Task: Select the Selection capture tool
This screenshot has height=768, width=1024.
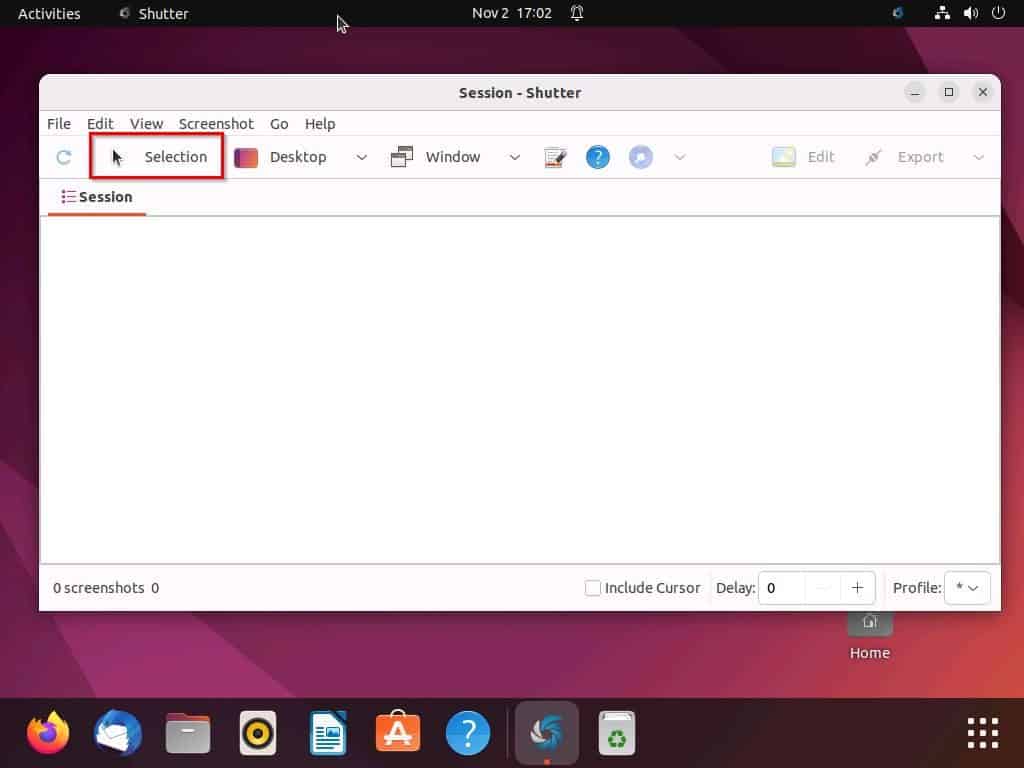Action: [x=157, y=157]
